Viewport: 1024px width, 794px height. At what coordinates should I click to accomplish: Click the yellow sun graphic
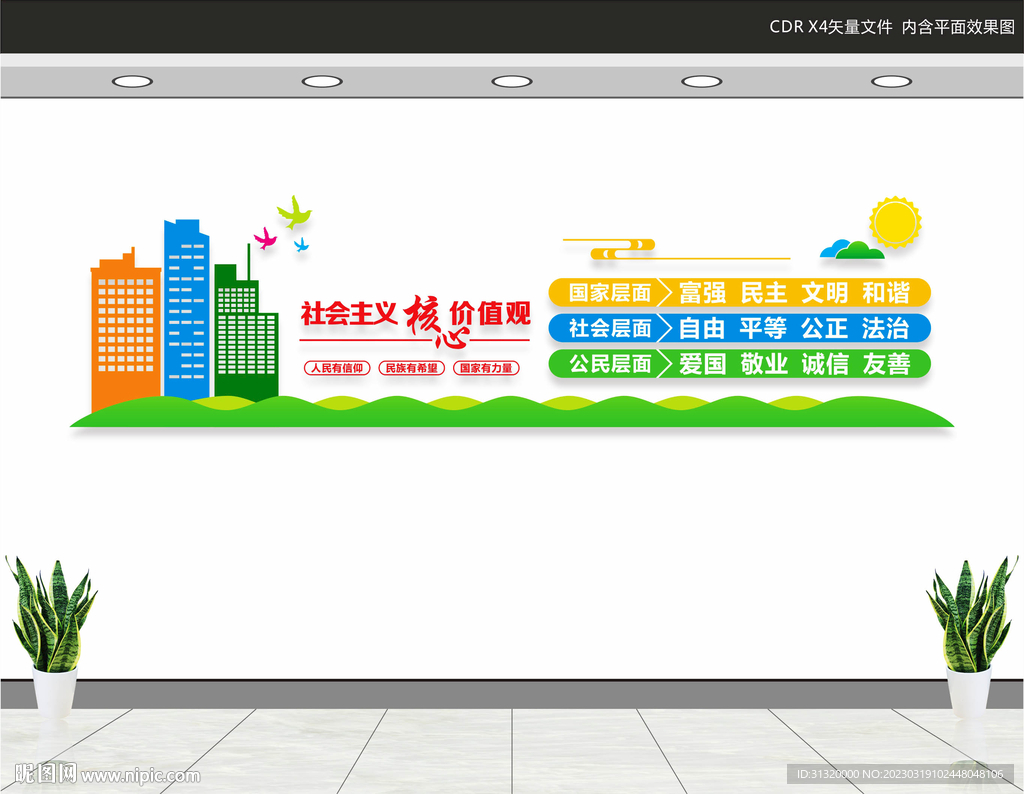[895, 222]
